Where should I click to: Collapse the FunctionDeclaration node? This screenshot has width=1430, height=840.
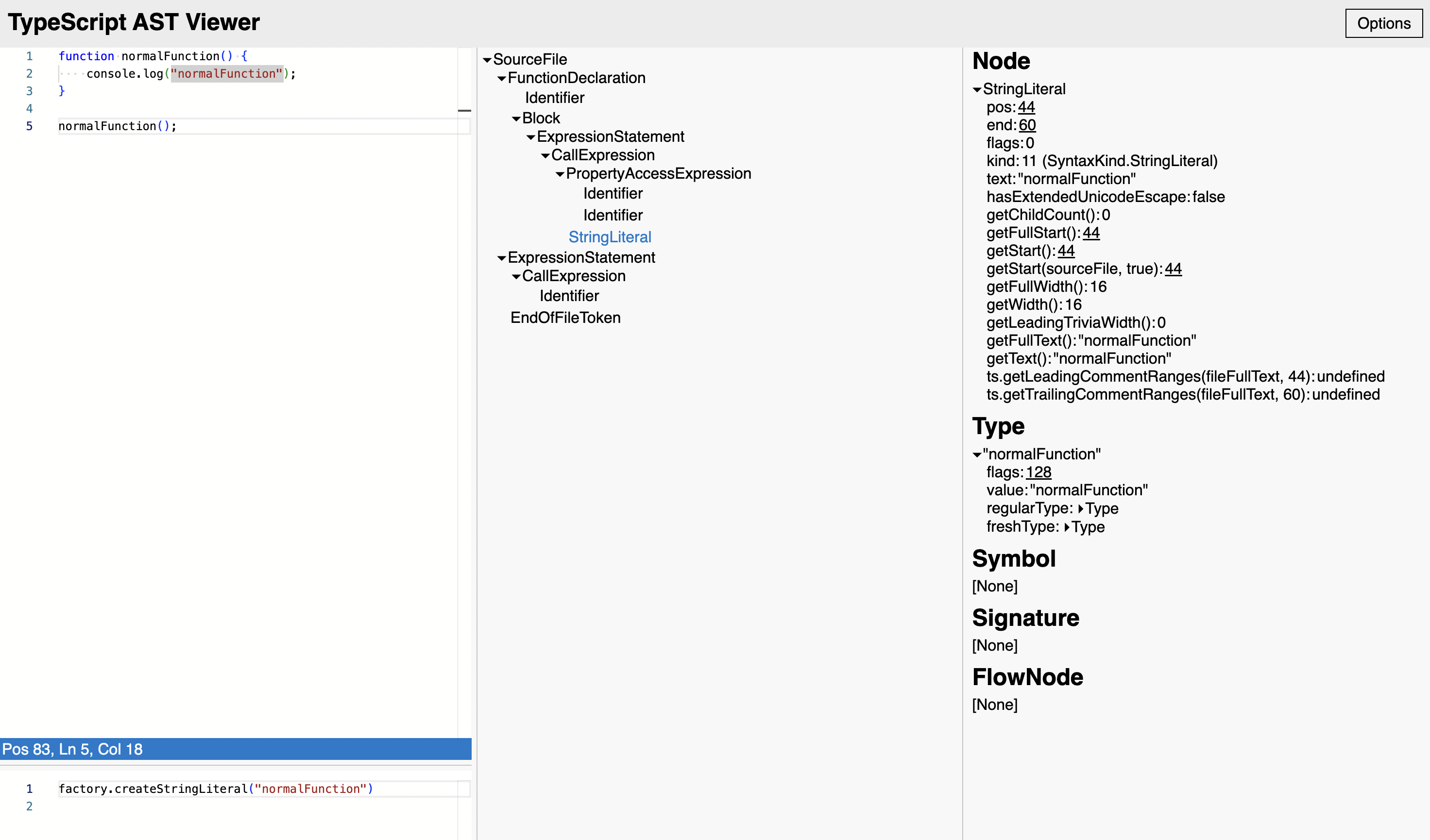(x=502, y=79)
